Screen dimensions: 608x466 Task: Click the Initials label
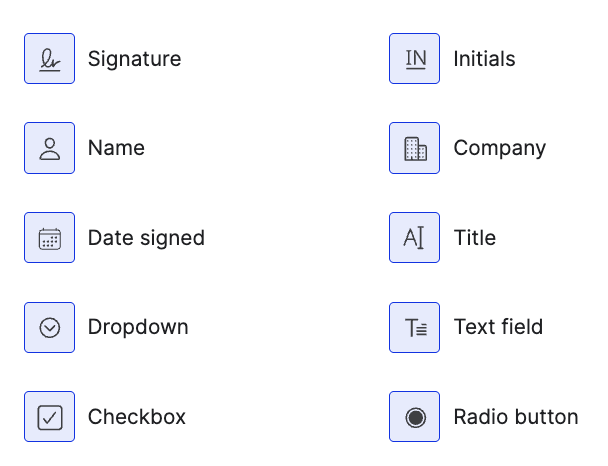[x=484, y=59]
